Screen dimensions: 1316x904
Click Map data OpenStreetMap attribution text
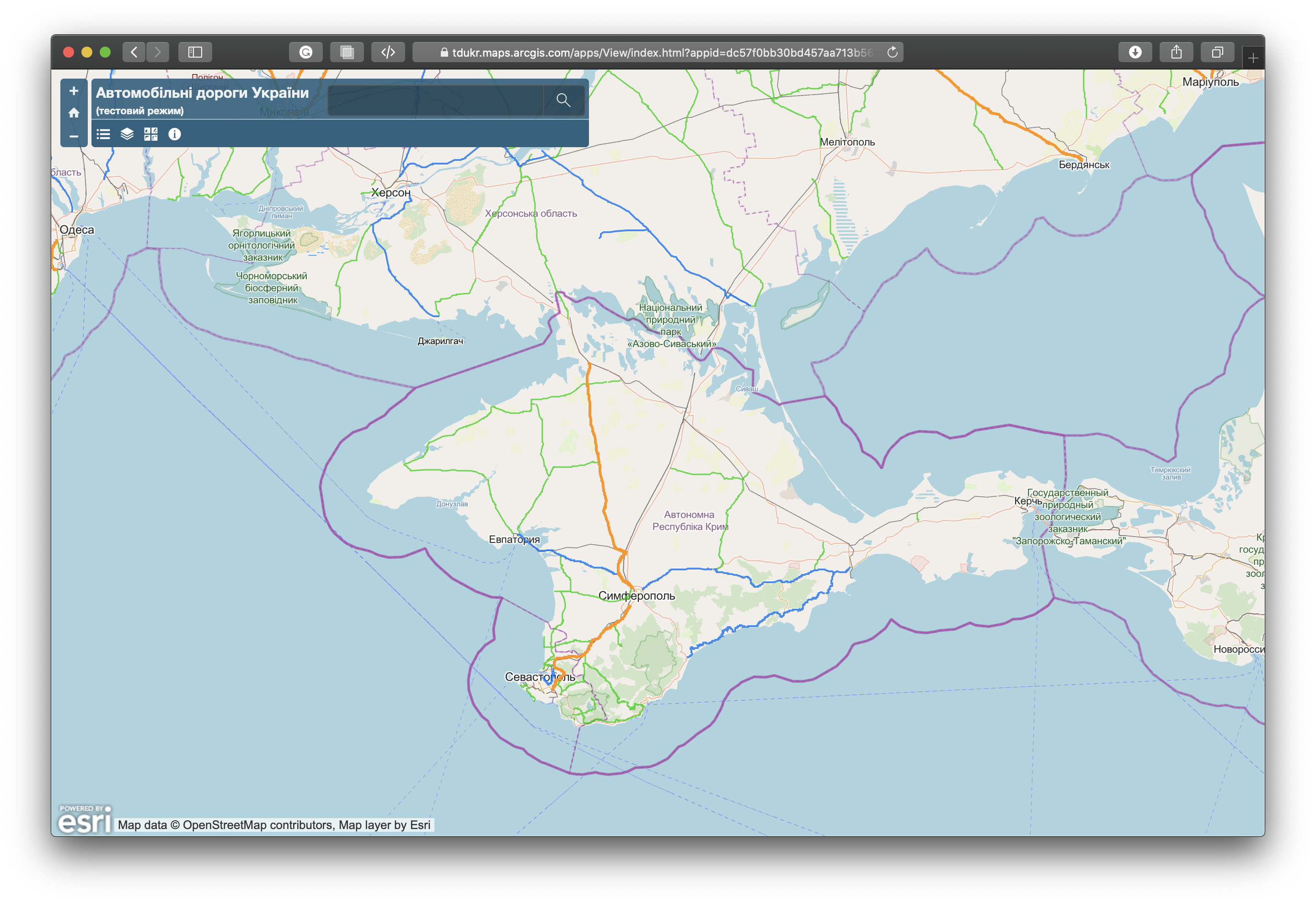pyautogui.click(x=274, y=825)
